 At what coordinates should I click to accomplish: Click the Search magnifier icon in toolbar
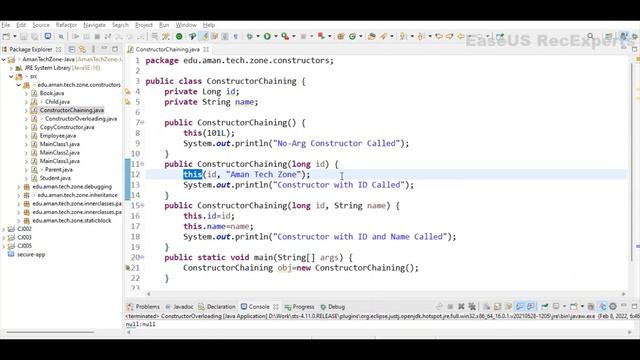point(590,36)
